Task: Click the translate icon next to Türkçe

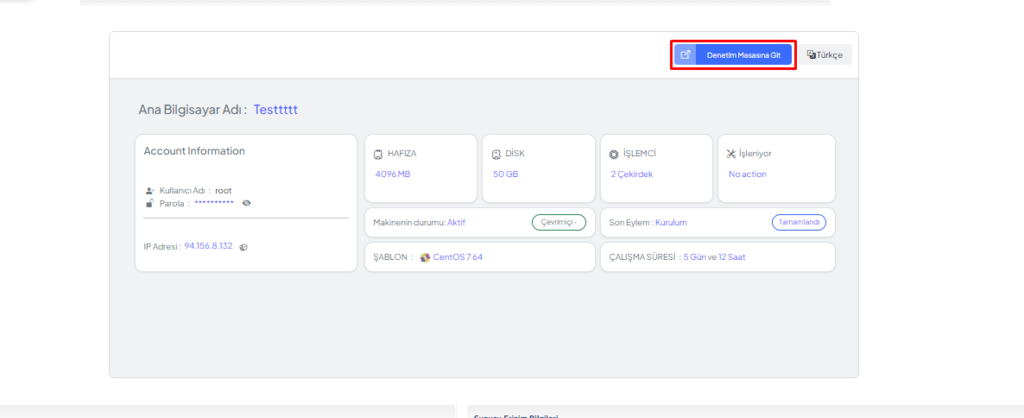Action: tap(811, 55)
